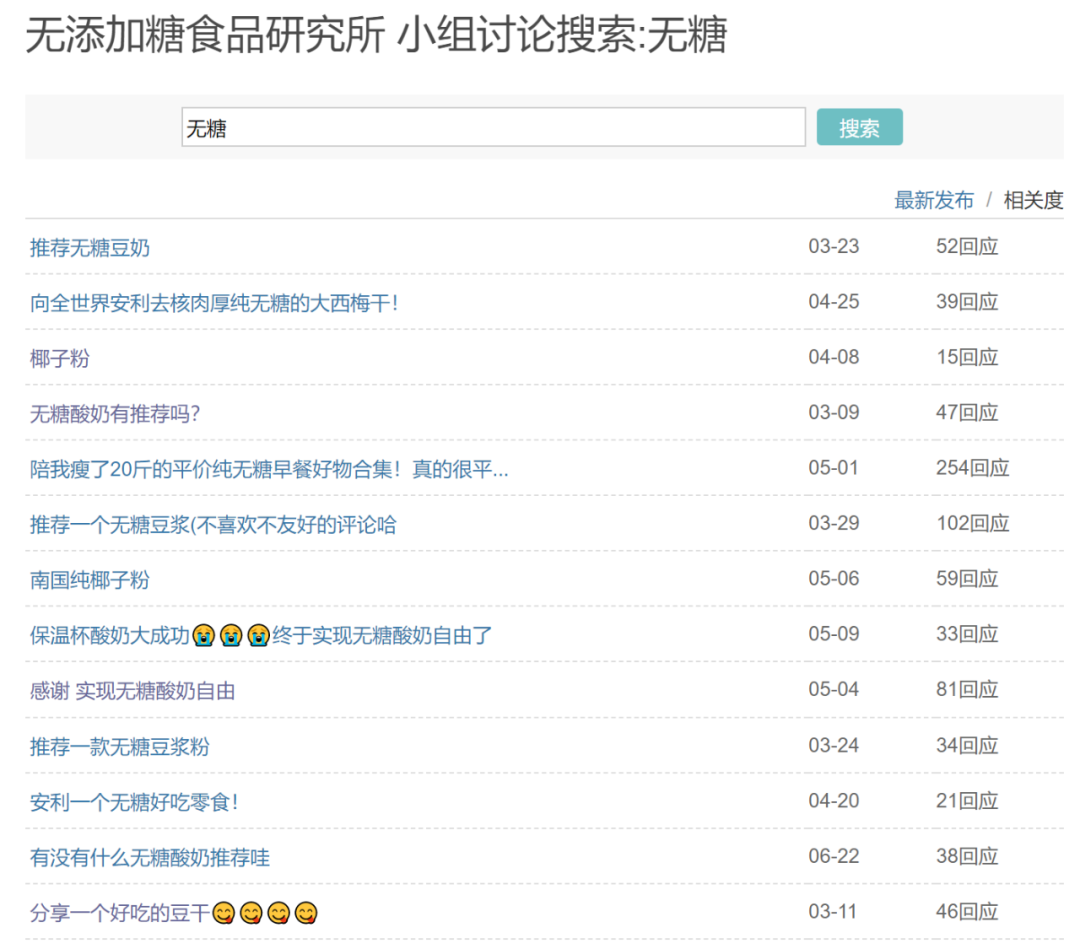The height and width of the screenshot is (949, 1080).
Task: Click the 搜索 search button
Action: click(859, 128)
